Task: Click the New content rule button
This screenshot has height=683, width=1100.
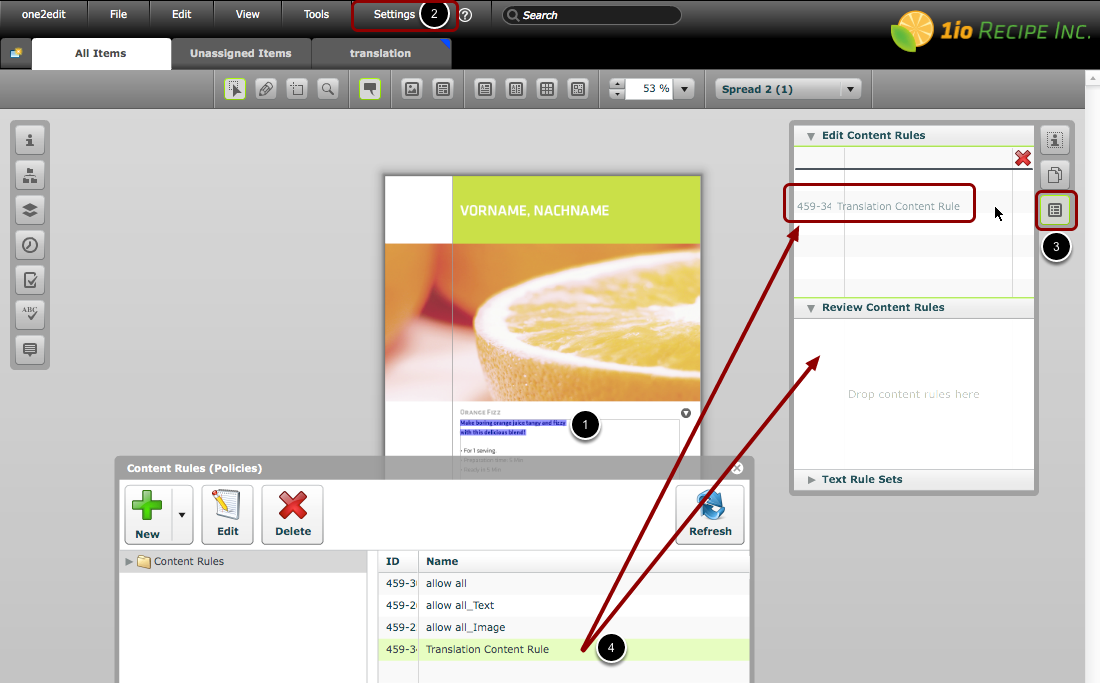Action: tap(147, 515)
